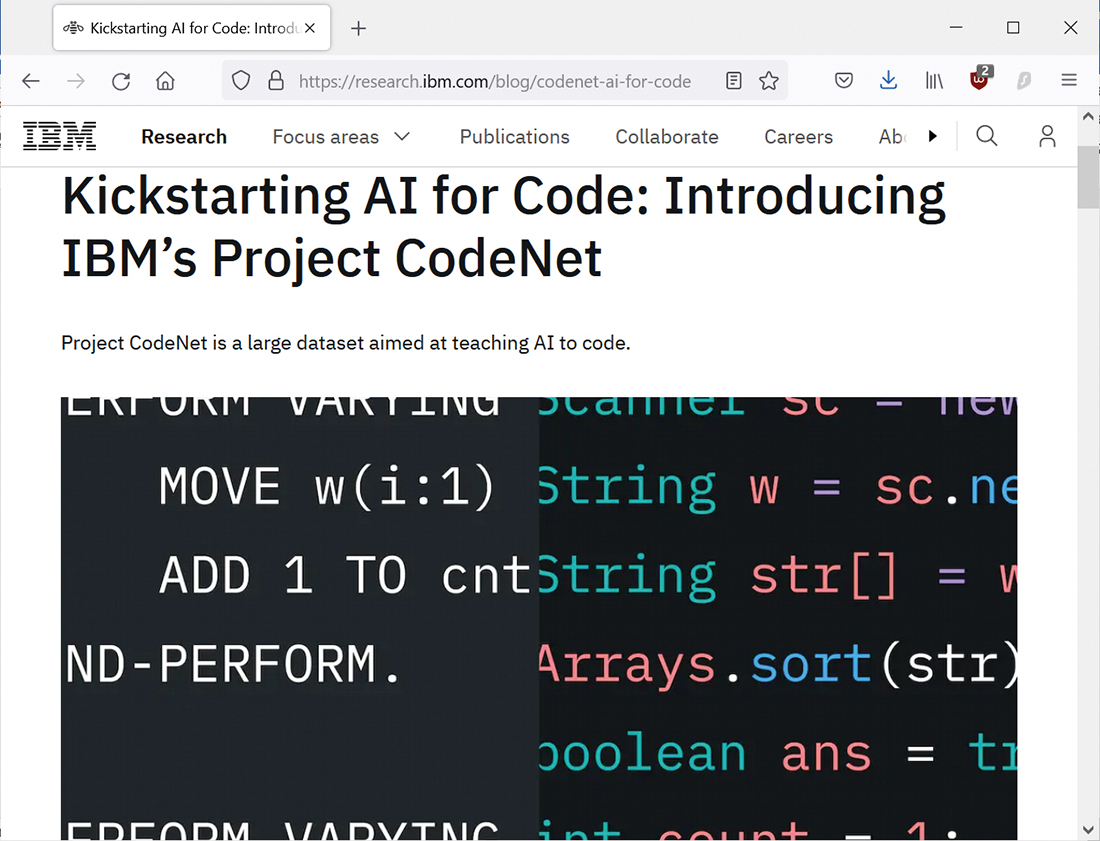
Task: Maximize the browser window
Action: point(1013,27)
